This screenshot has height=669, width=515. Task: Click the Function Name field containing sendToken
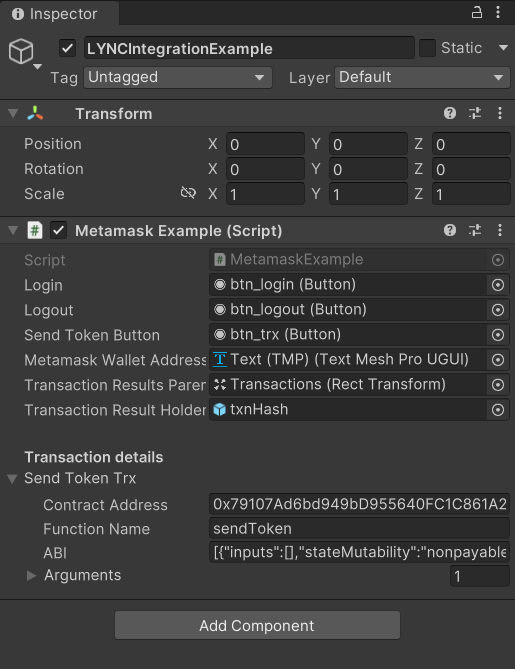pyautogui.click(x=359, y=529)
